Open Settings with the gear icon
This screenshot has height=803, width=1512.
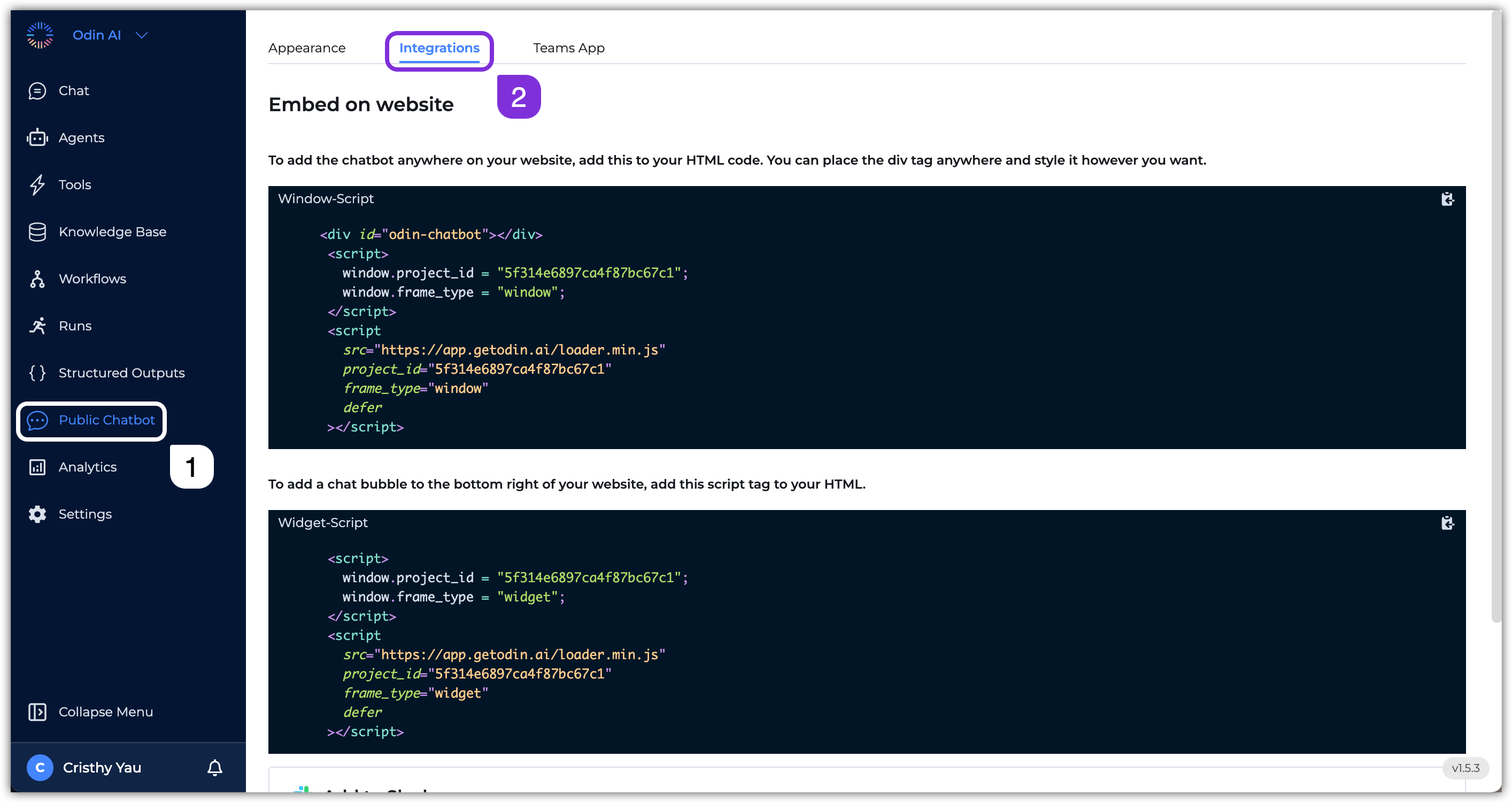(37, 514)
